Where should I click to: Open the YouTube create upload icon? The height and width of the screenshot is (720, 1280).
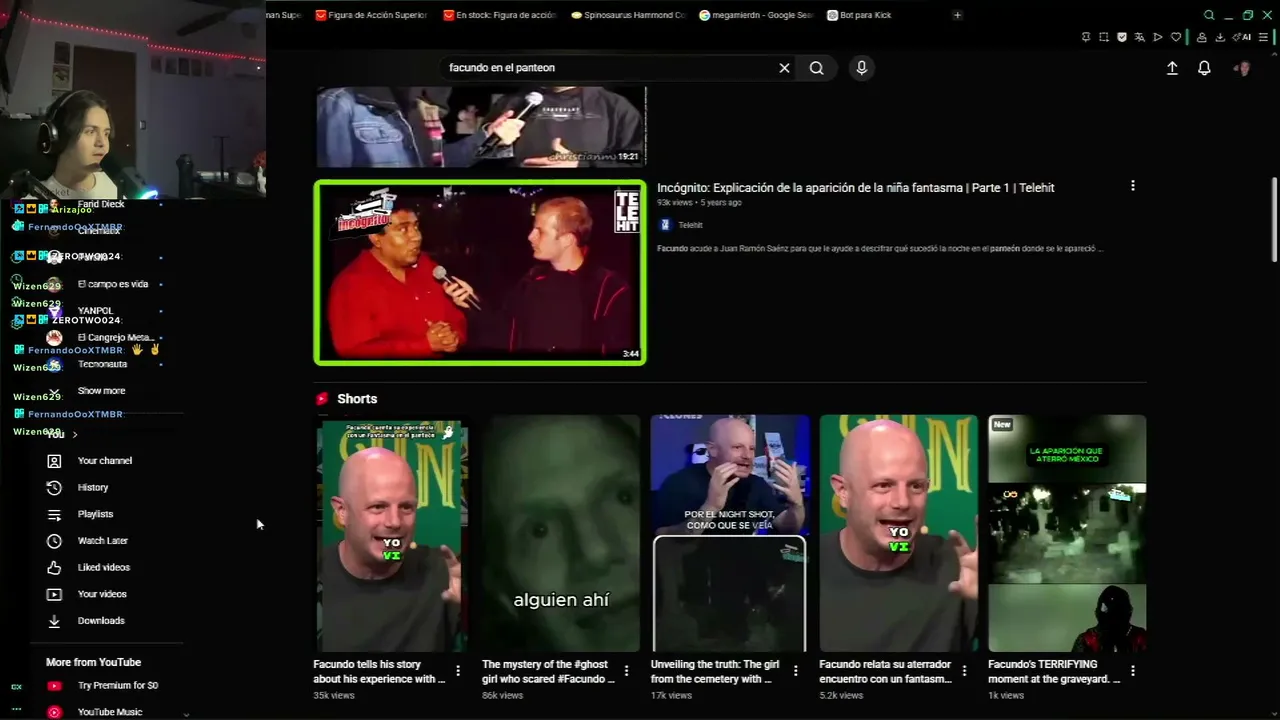1172,68
